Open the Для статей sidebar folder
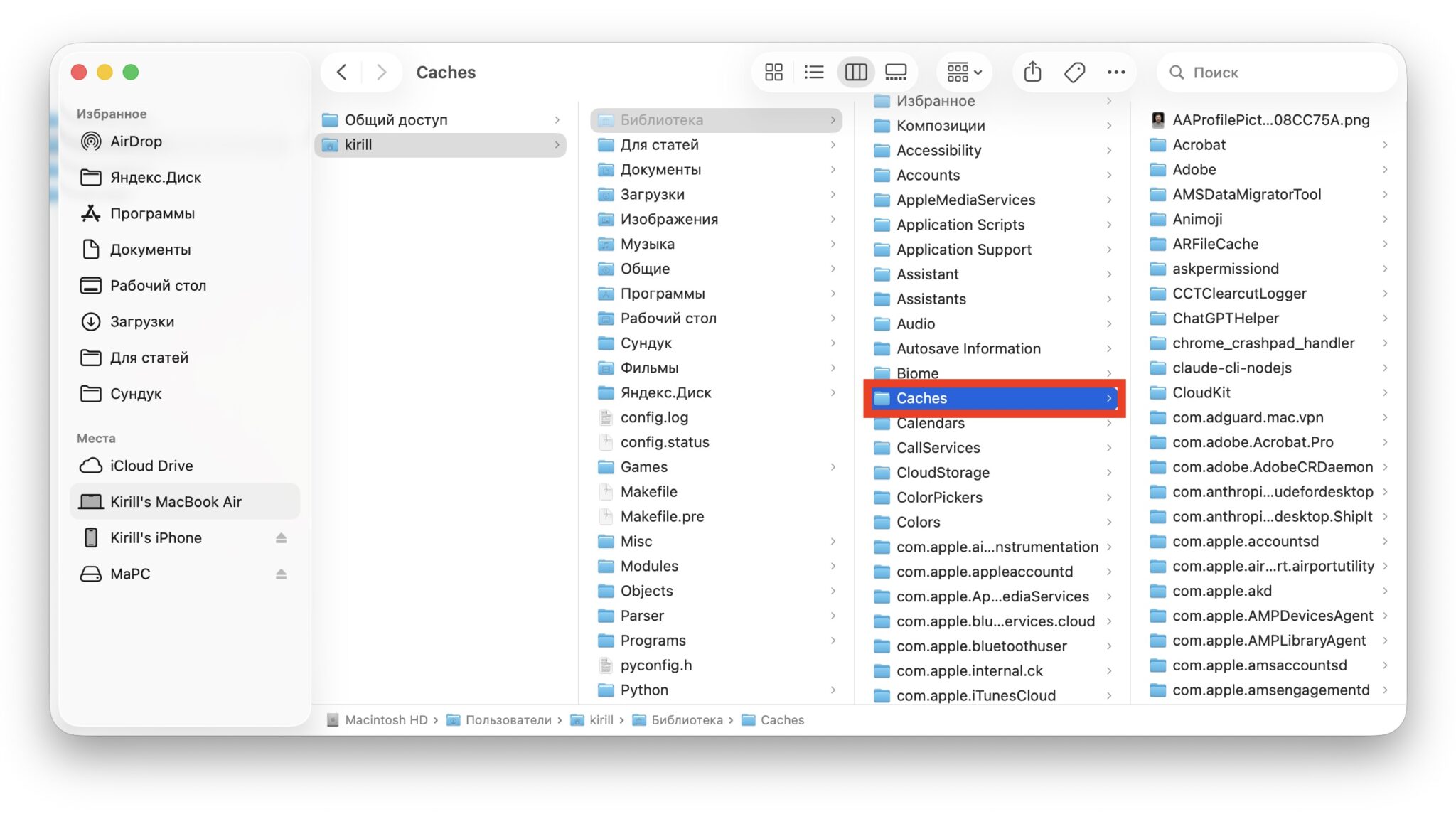The width and height of the screenshot is (1456, 819). click(185, 358)
